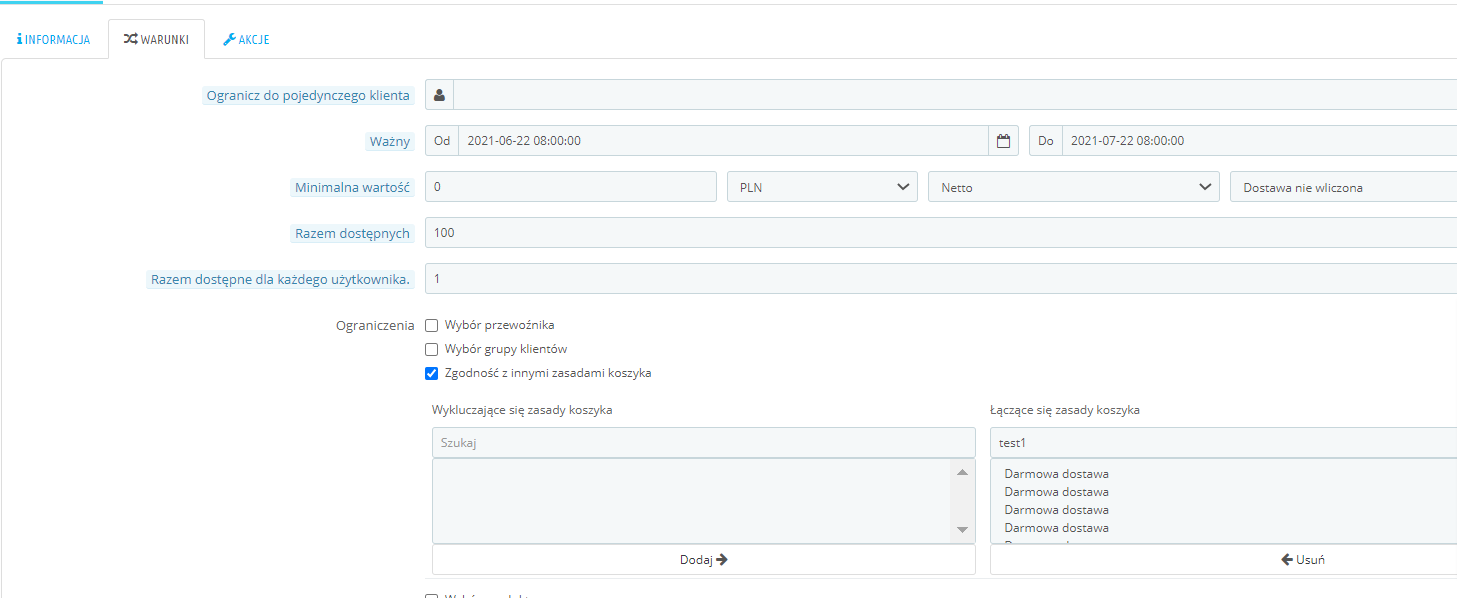1457x598 pixels.
Task: Open the Dostawa nie wliczona dropdown
Action: coord(1343,187)
